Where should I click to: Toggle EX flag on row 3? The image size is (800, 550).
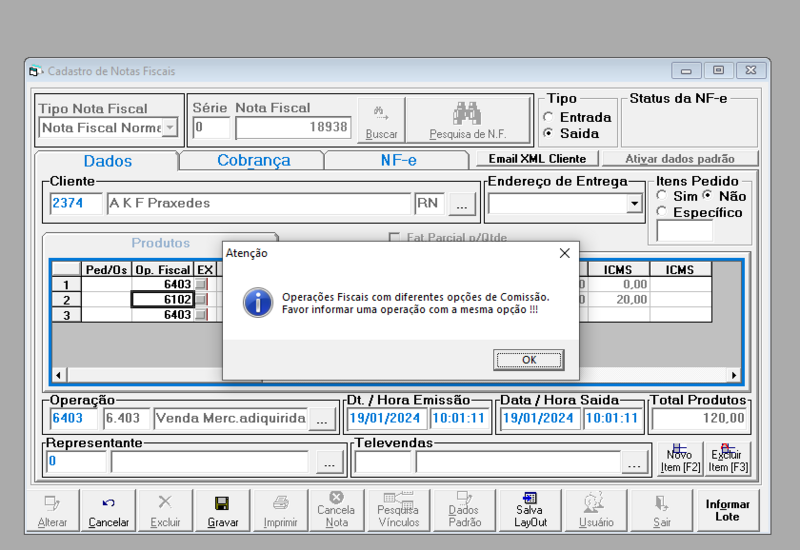tap(202, 314)
